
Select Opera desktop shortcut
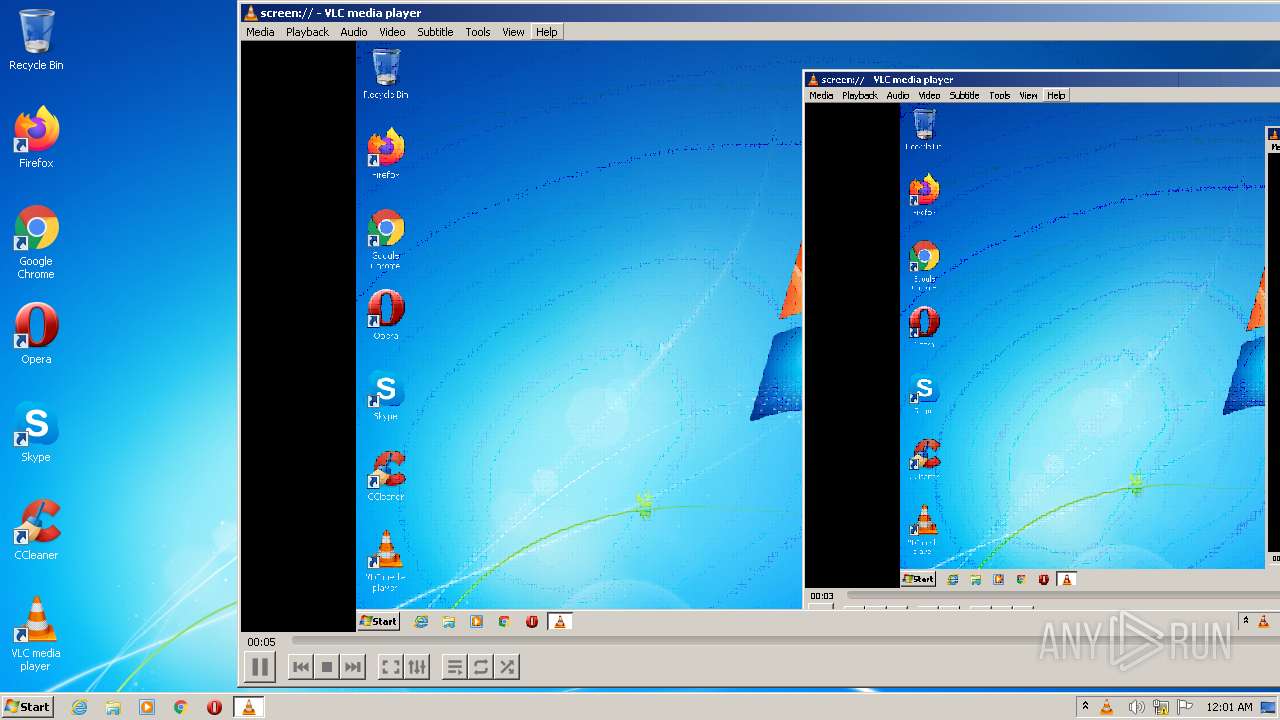36,334
